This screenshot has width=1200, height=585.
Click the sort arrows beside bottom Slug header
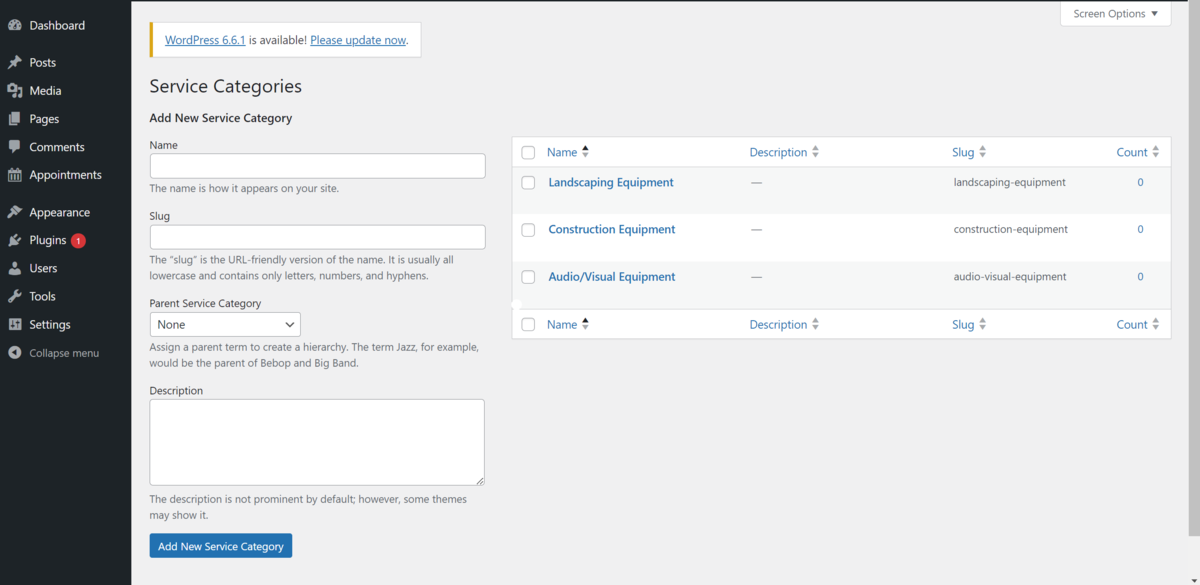coord(982,324)
